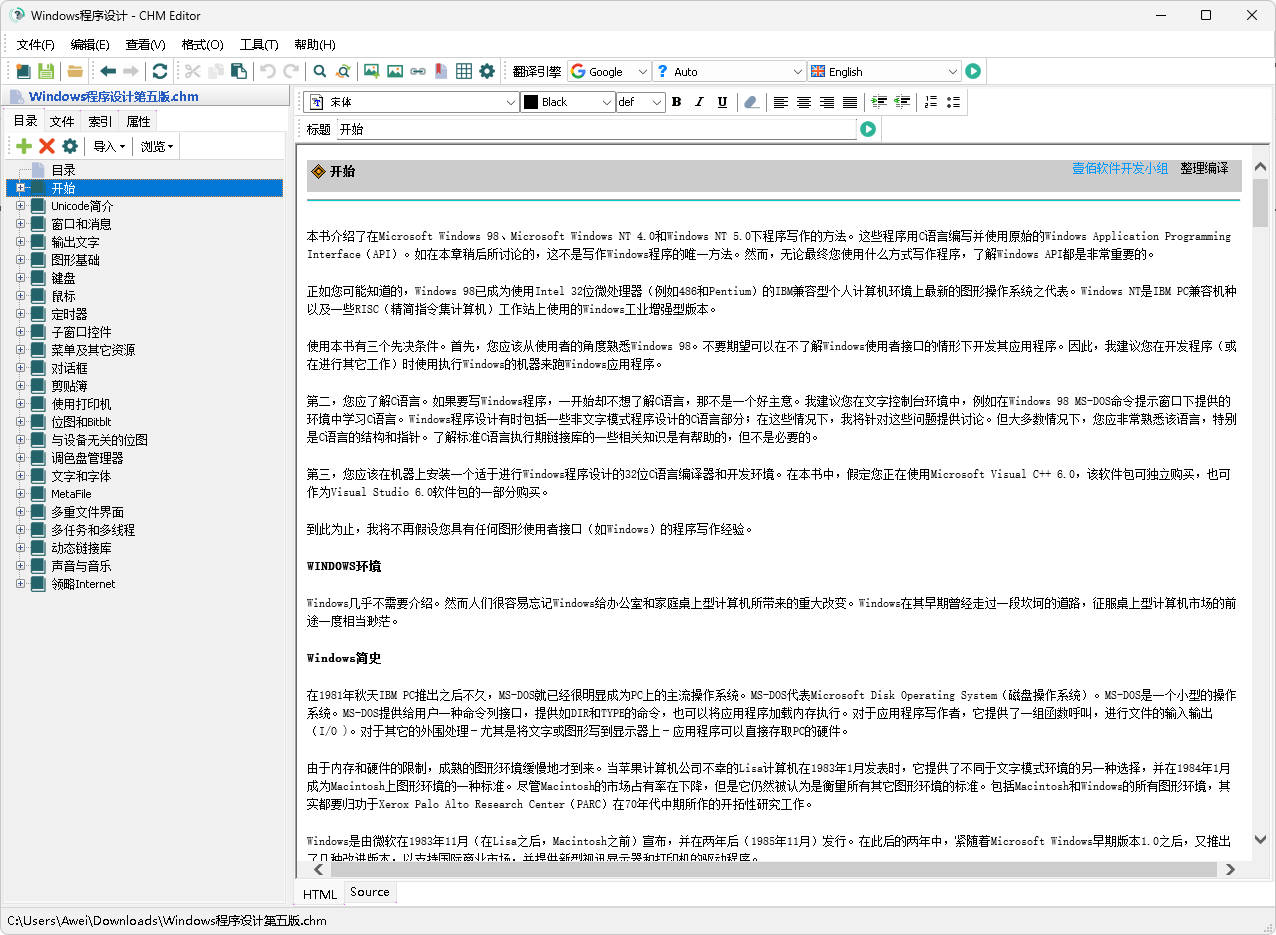Viewport: 1276px width, 935px height.
Task: Select the 目录 root tree item
Action: tap(63, 170)
